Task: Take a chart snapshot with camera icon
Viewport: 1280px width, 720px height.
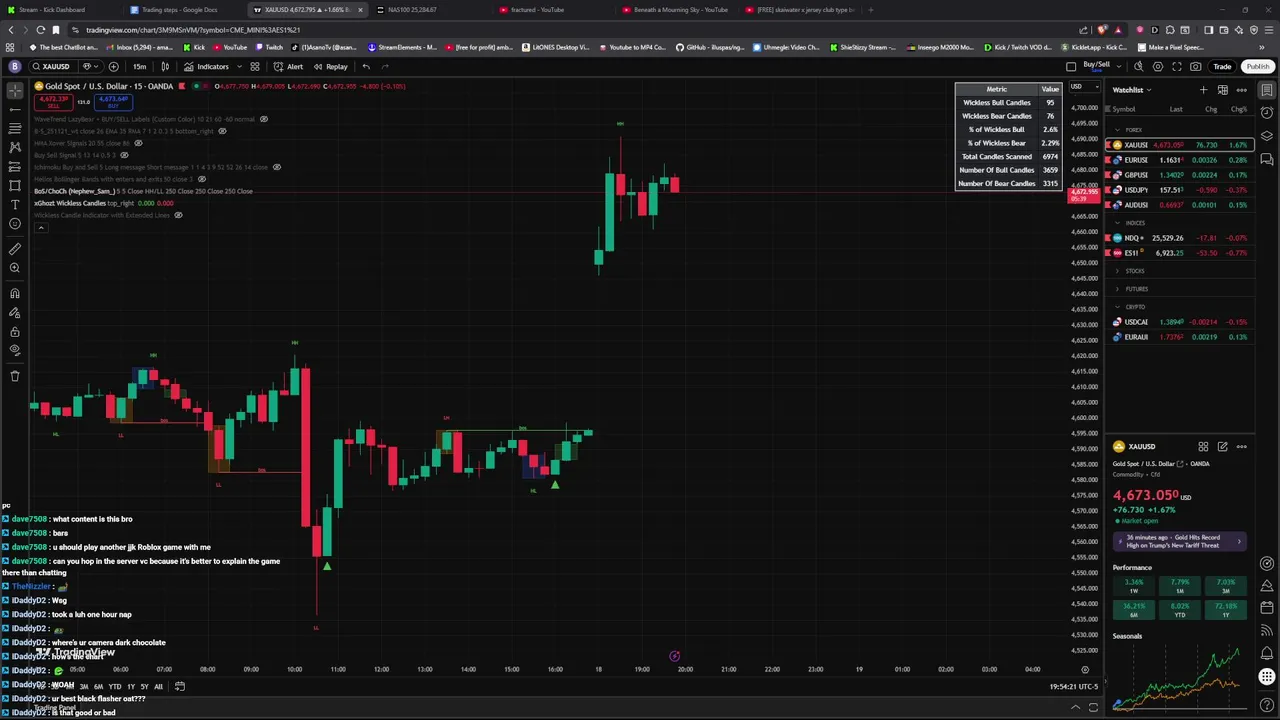Action: click(1196, 67)
